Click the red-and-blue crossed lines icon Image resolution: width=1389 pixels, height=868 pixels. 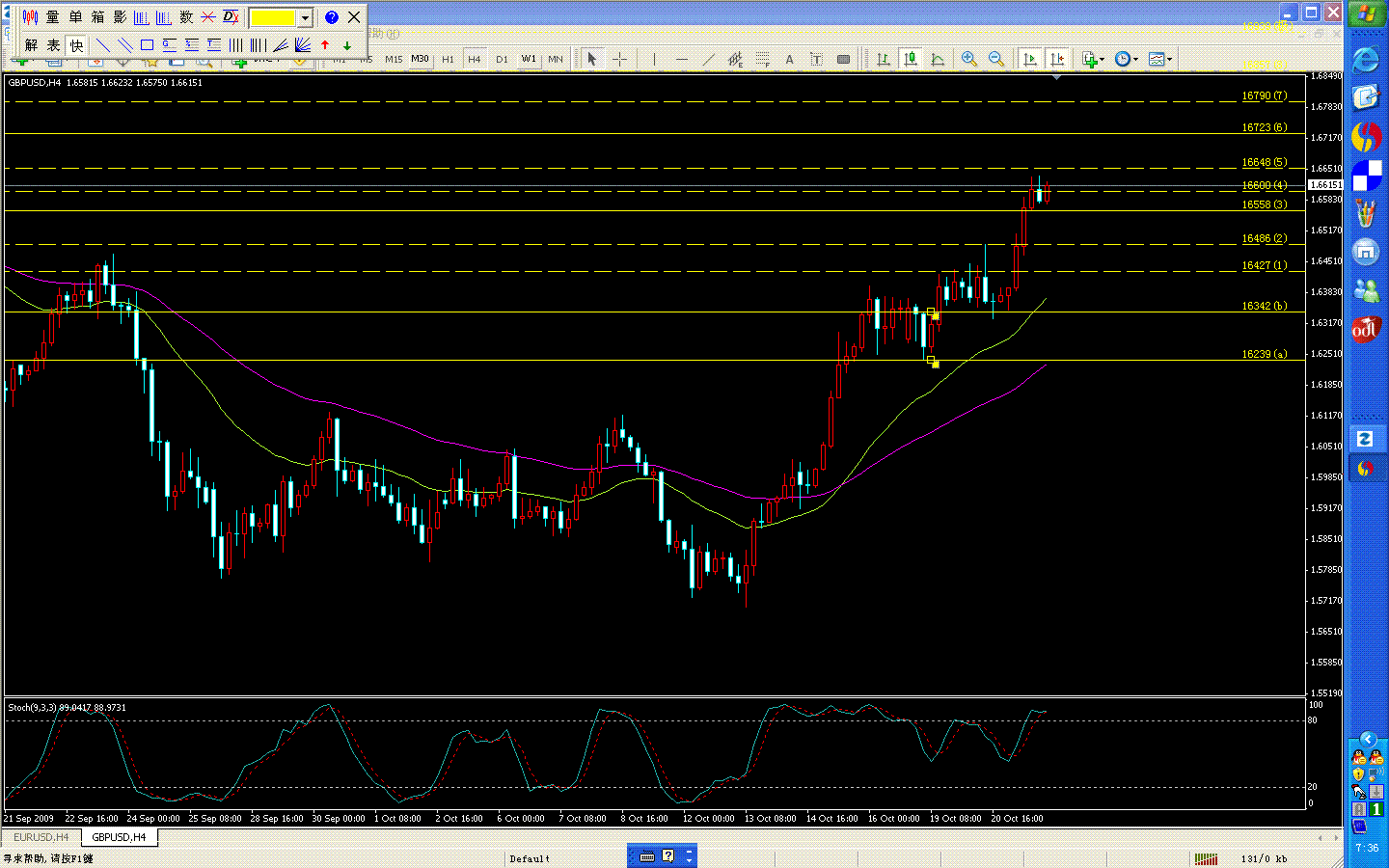[208, 17]
